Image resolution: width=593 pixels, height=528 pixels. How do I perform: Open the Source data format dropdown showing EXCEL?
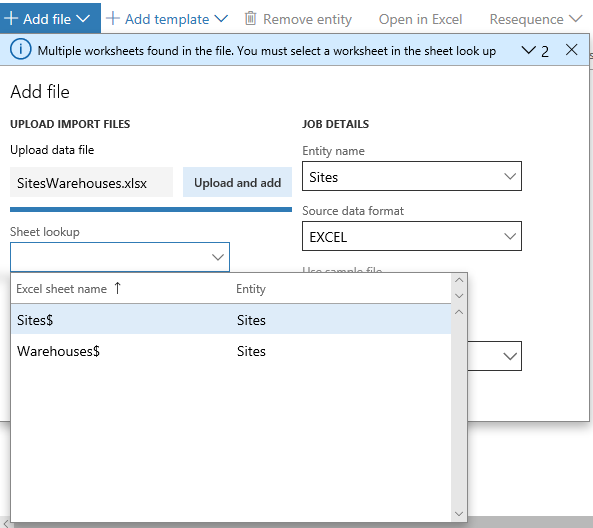click(x=412, y=236)
